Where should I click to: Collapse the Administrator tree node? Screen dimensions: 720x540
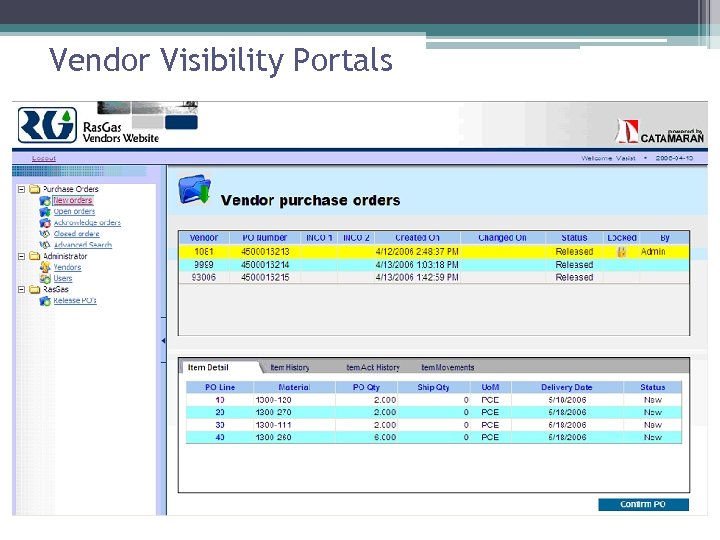click(21, 256)
